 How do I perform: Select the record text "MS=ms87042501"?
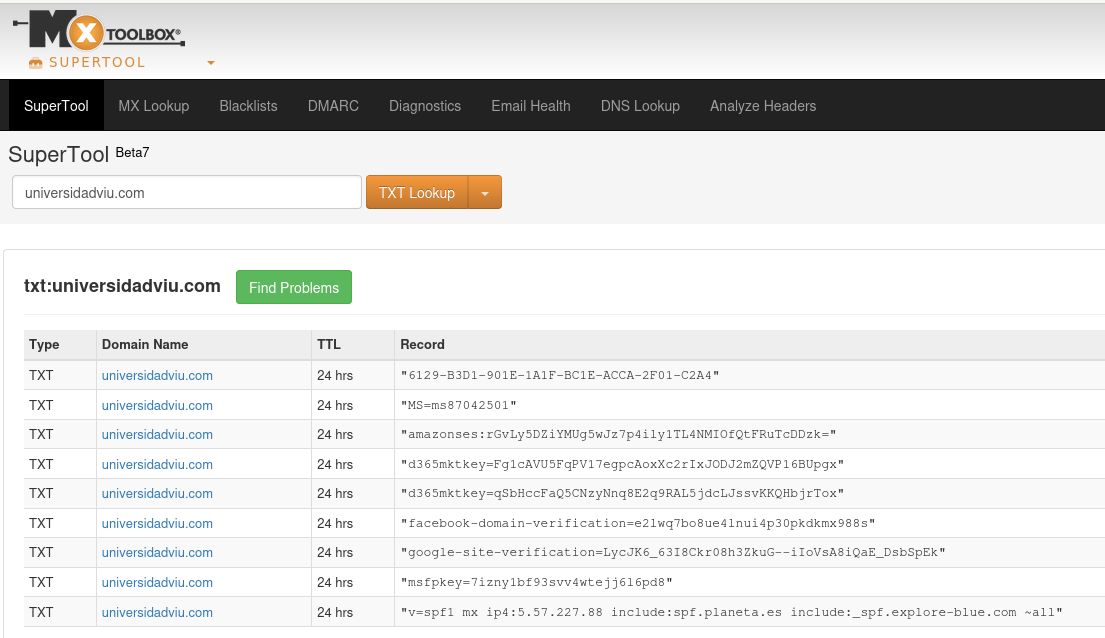tap(458, 405)
